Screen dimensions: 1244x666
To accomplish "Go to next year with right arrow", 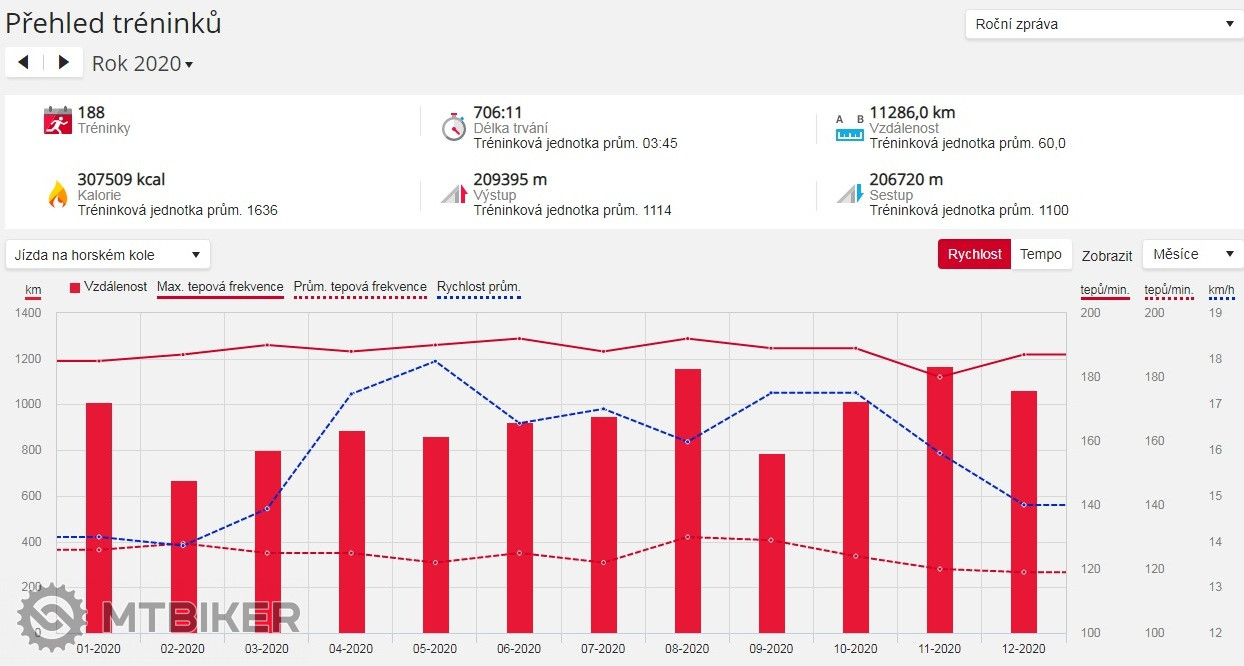I will [64, 62].
